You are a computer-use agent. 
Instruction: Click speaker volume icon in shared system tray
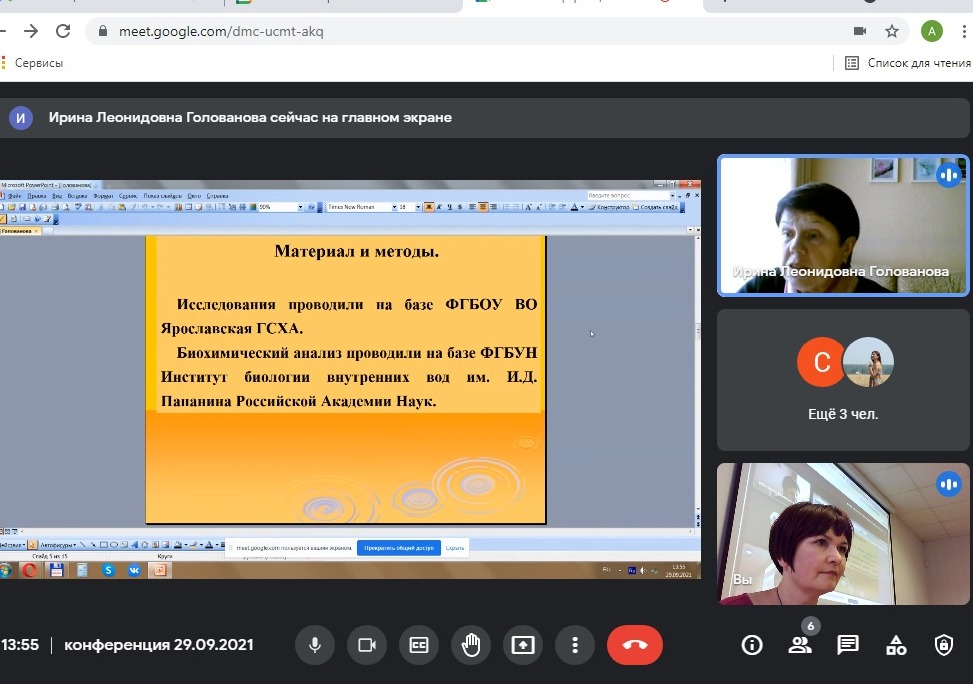(643, 570)
